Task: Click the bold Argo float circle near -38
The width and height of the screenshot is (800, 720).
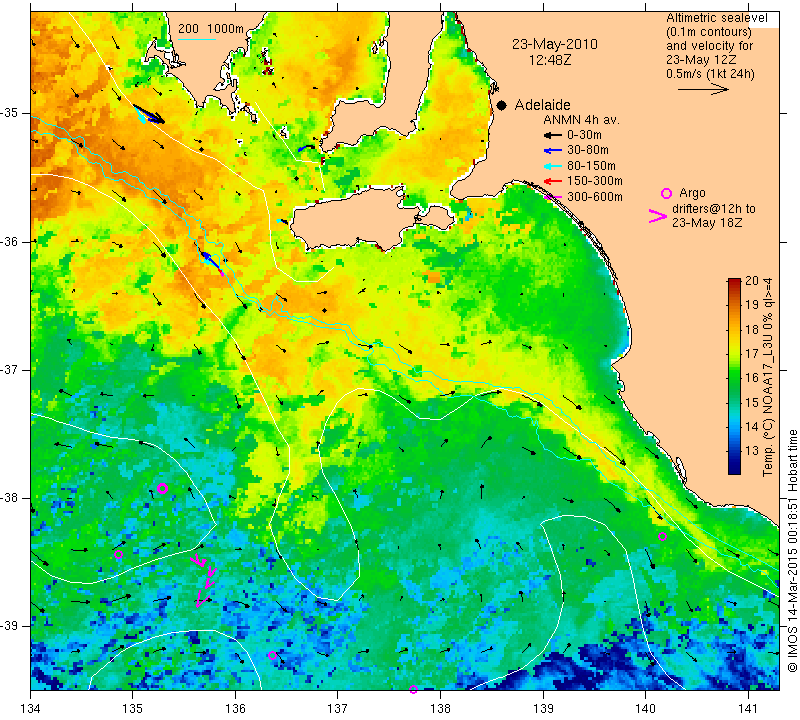Action: (x=162, y=488)
